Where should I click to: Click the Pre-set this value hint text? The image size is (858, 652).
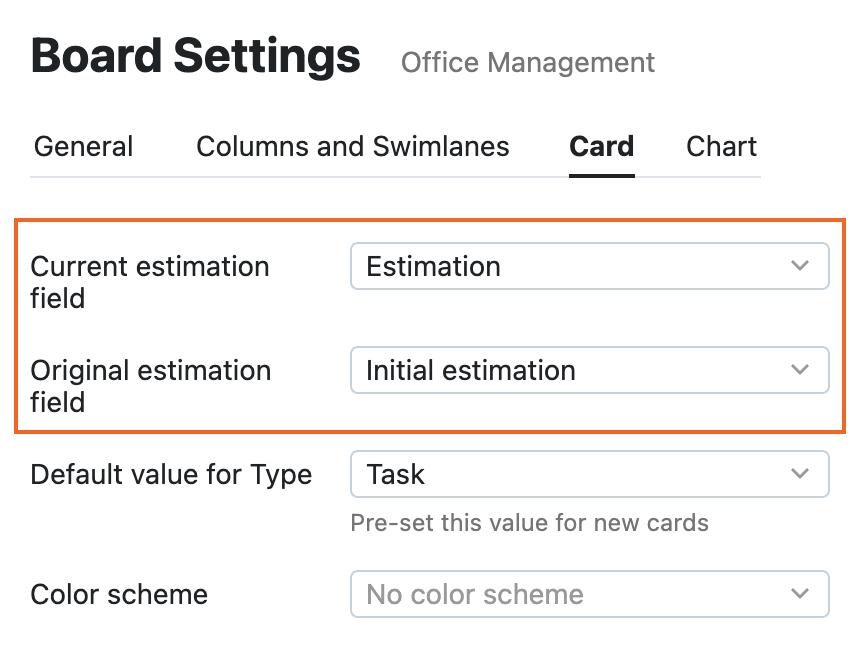[529, 523]
